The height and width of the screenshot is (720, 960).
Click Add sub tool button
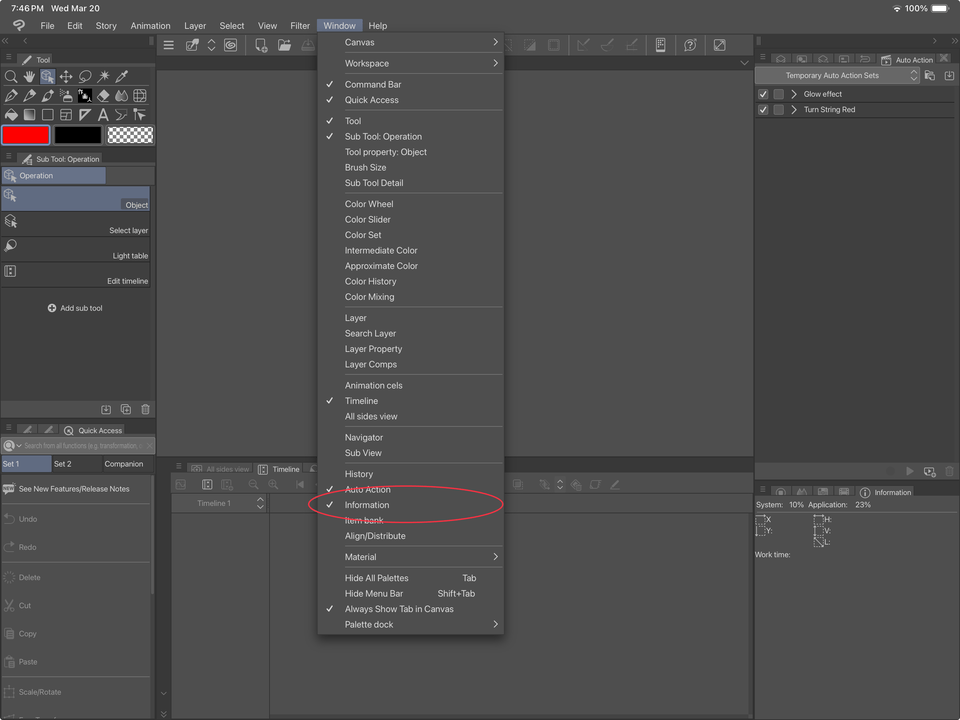point(75,308)
